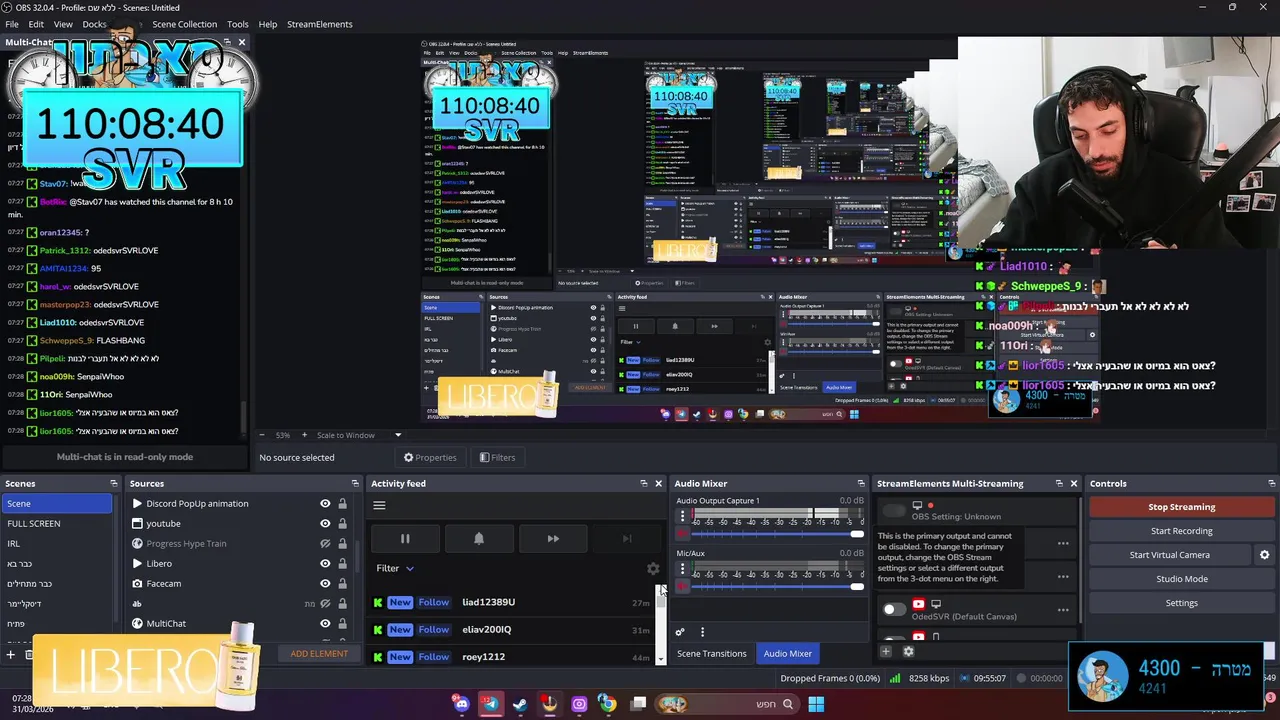Open advanced audio properties gears icon
1280x720 pixels.
(680, 632)
